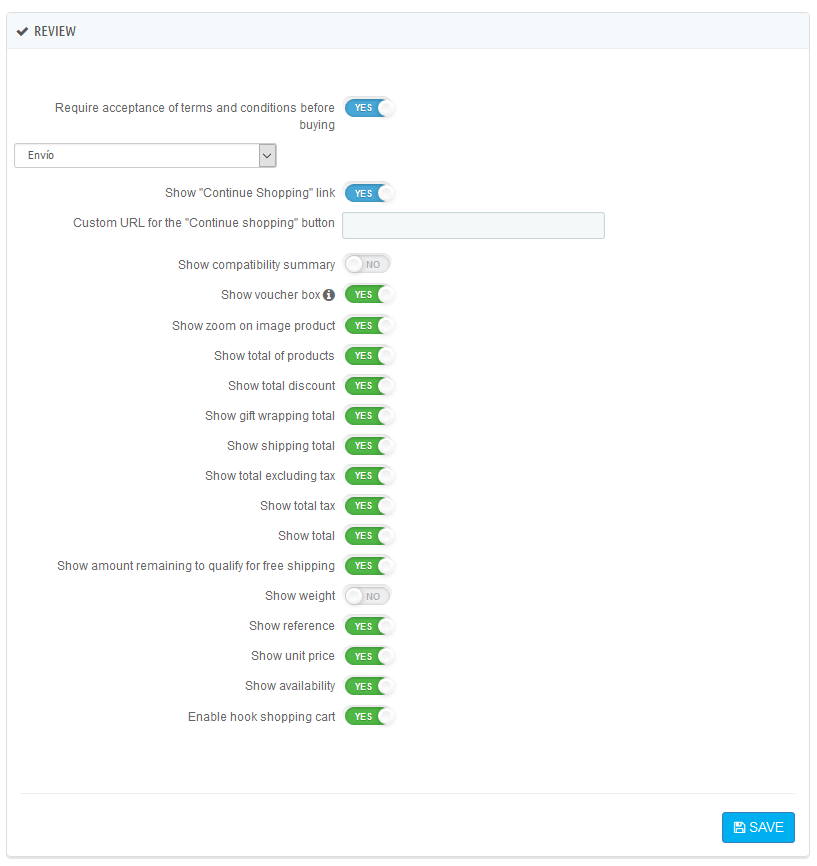Switch off Show total discount
This screenshot has width=817, height=866.
(x=369, y=385)
